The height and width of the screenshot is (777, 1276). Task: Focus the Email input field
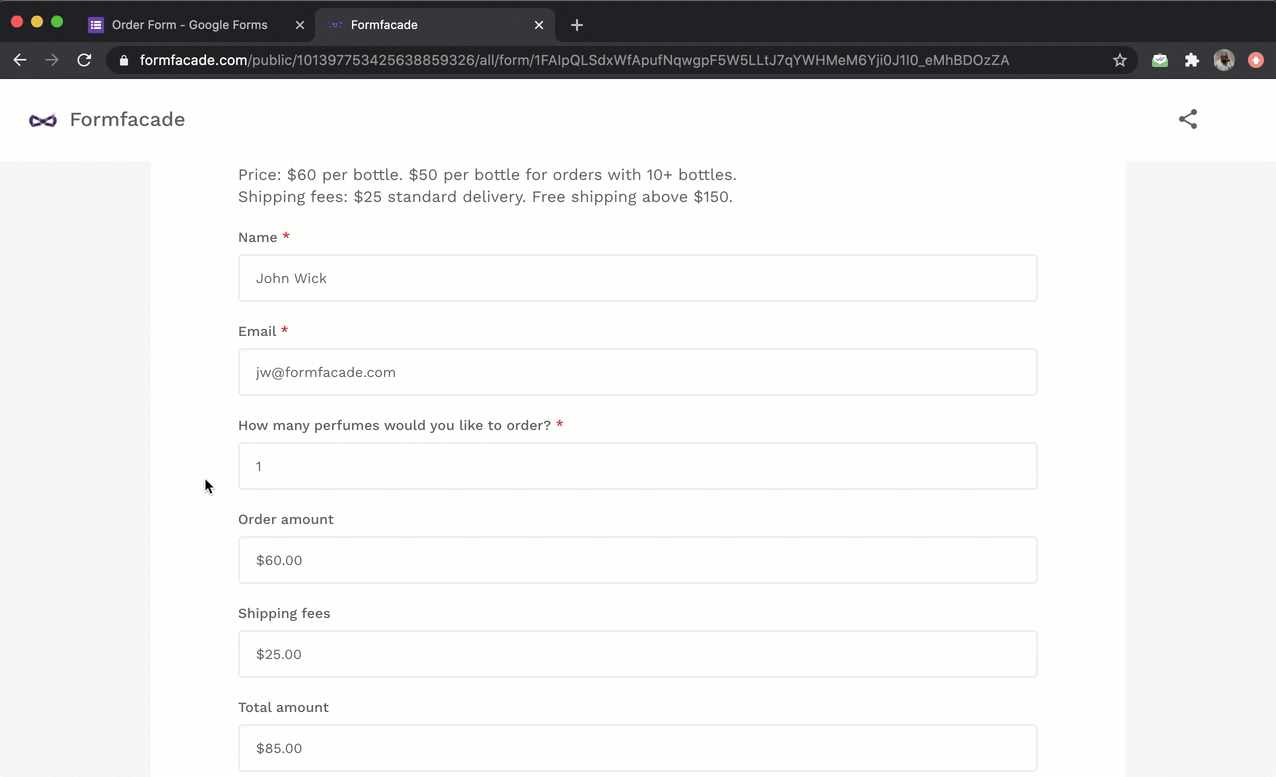tap(637, 372)
